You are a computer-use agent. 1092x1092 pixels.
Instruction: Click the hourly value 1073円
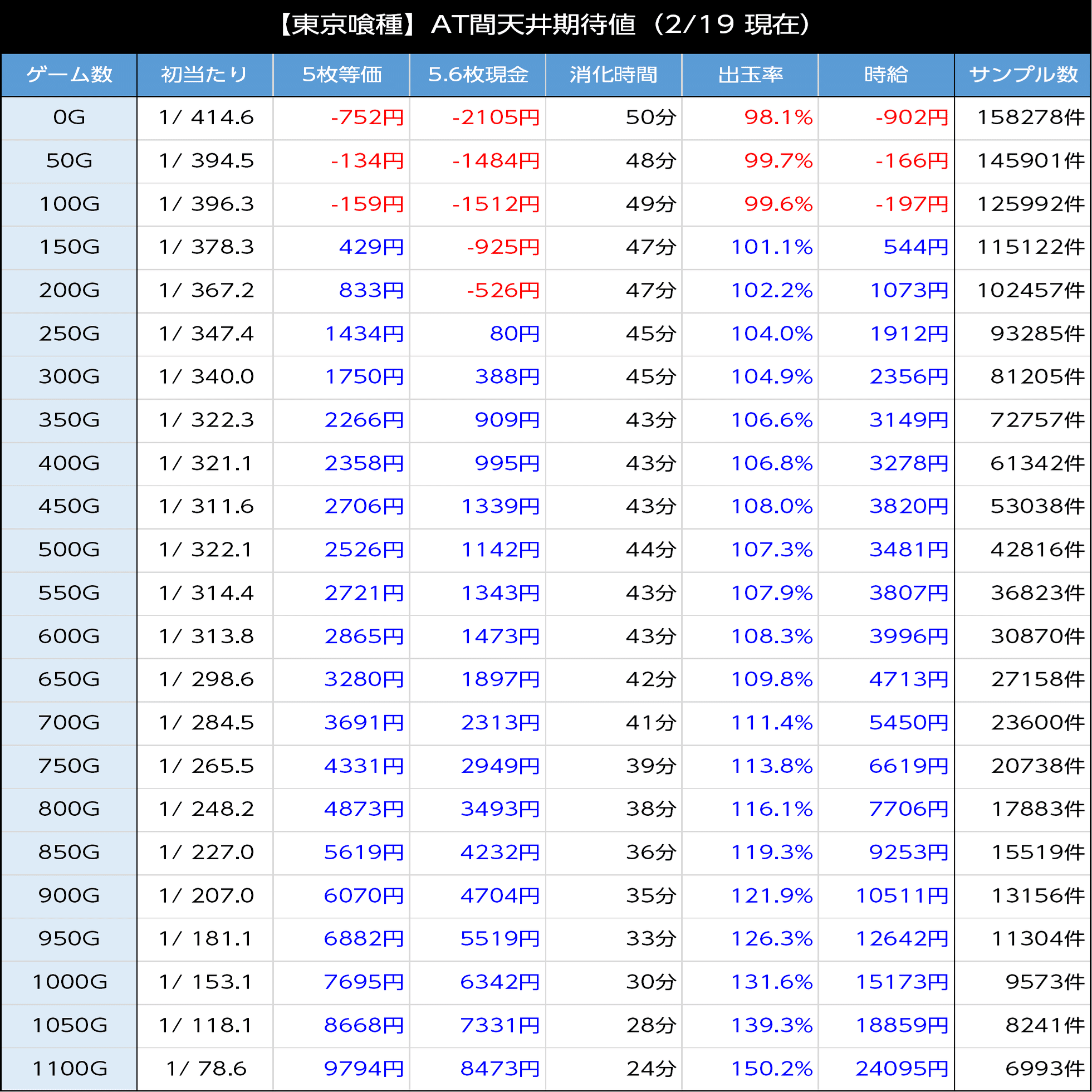909,291
